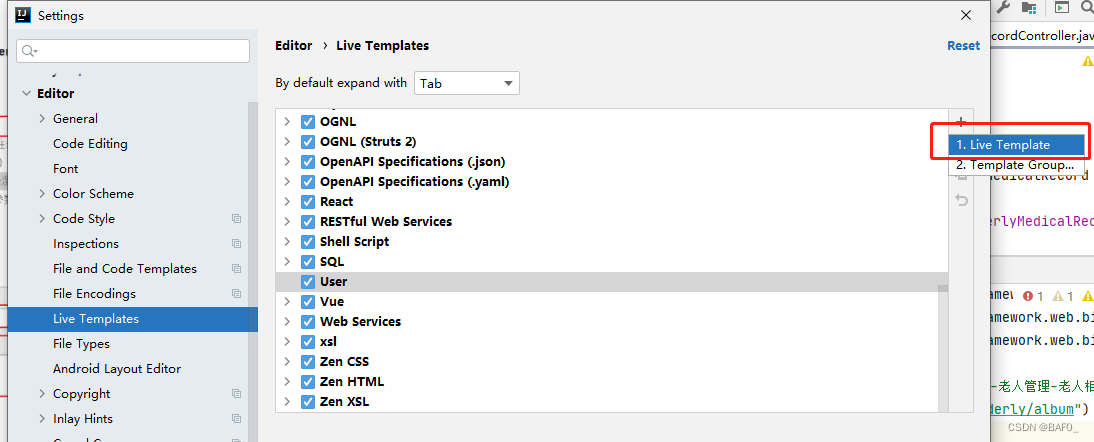Expand the Zen XSL template group
This screenshot has width=1094, height=442.
pyautogui.click(x=287, y=402)
